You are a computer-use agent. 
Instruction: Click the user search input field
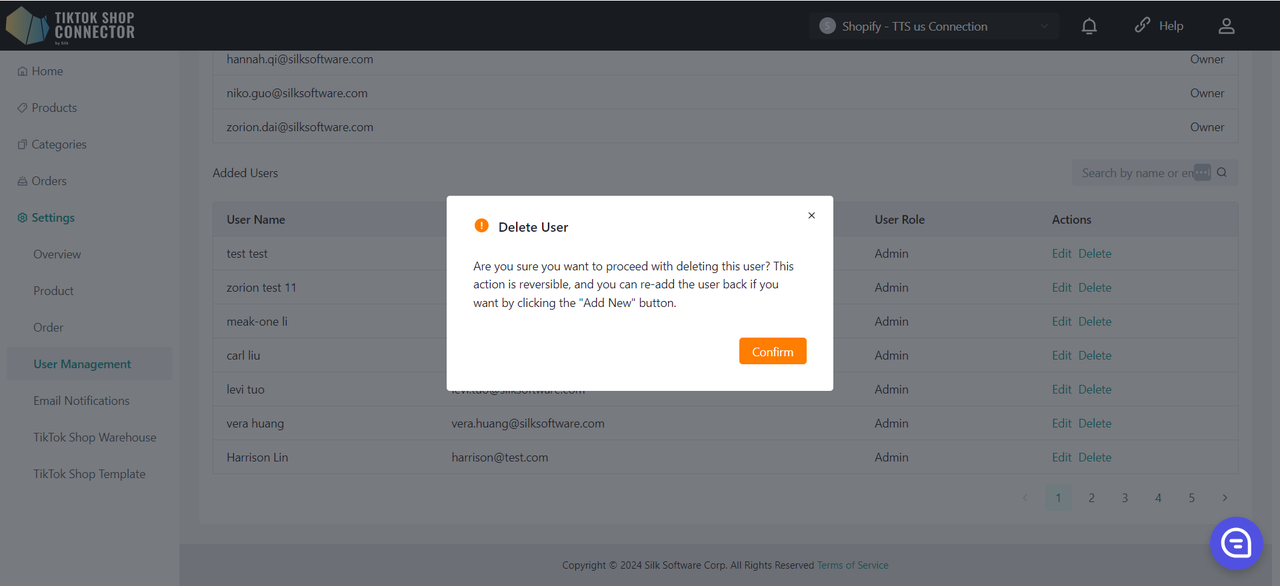[1135, 173]
